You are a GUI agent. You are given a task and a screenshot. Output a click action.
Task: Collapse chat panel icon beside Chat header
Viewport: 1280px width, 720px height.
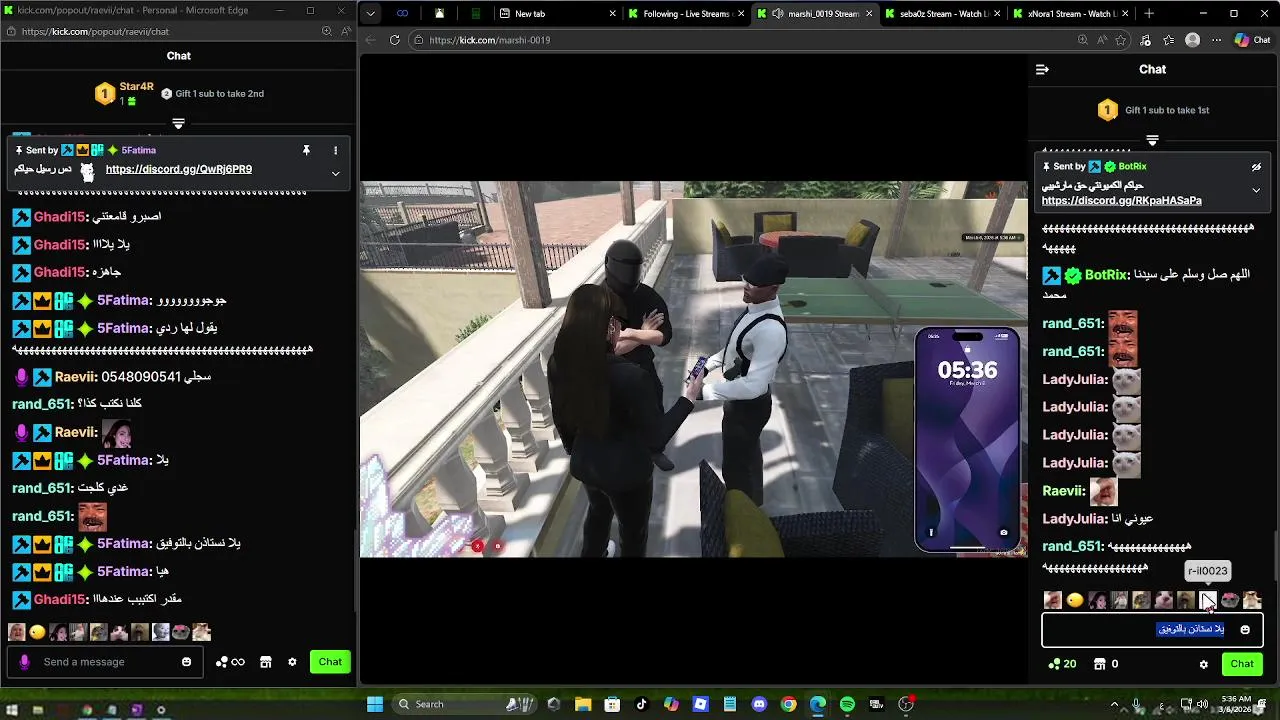tap(1042, 69)
